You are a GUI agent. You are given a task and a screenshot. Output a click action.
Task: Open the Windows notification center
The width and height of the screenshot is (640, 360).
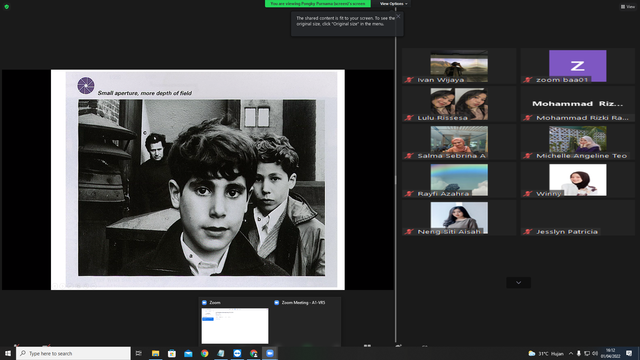pos(629,353)
